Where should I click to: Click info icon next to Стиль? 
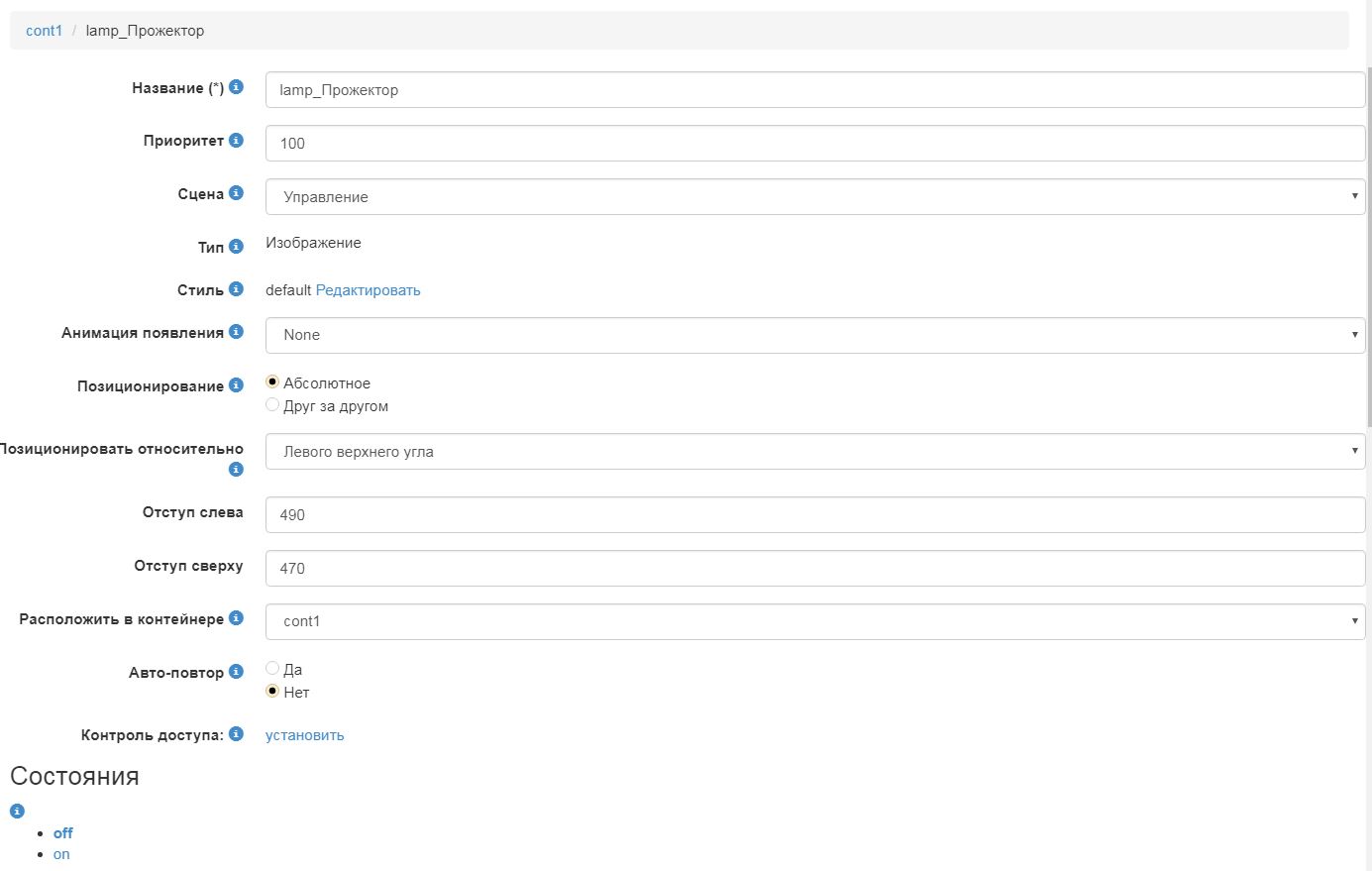[x=236, y=289]
